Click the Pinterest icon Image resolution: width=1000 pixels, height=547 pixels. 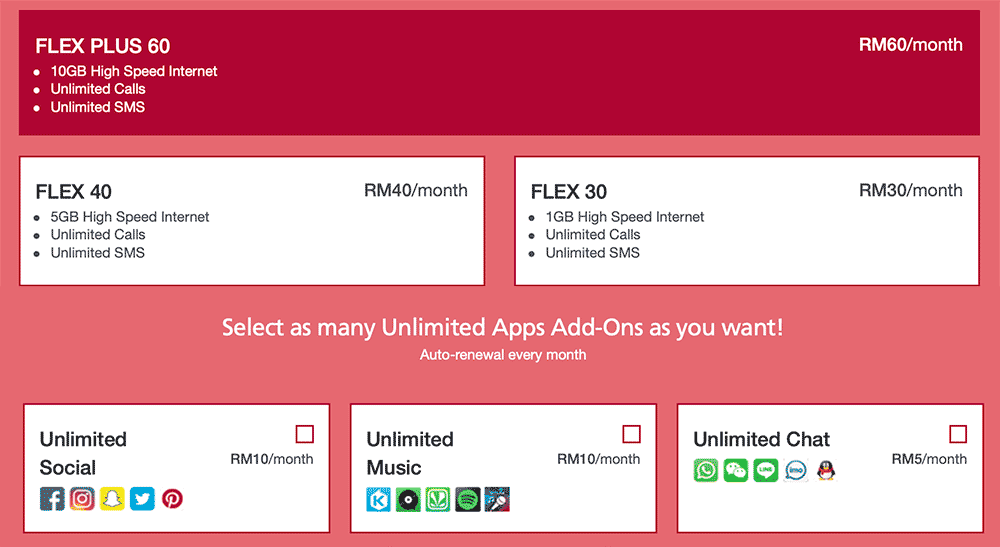[172, 498]
